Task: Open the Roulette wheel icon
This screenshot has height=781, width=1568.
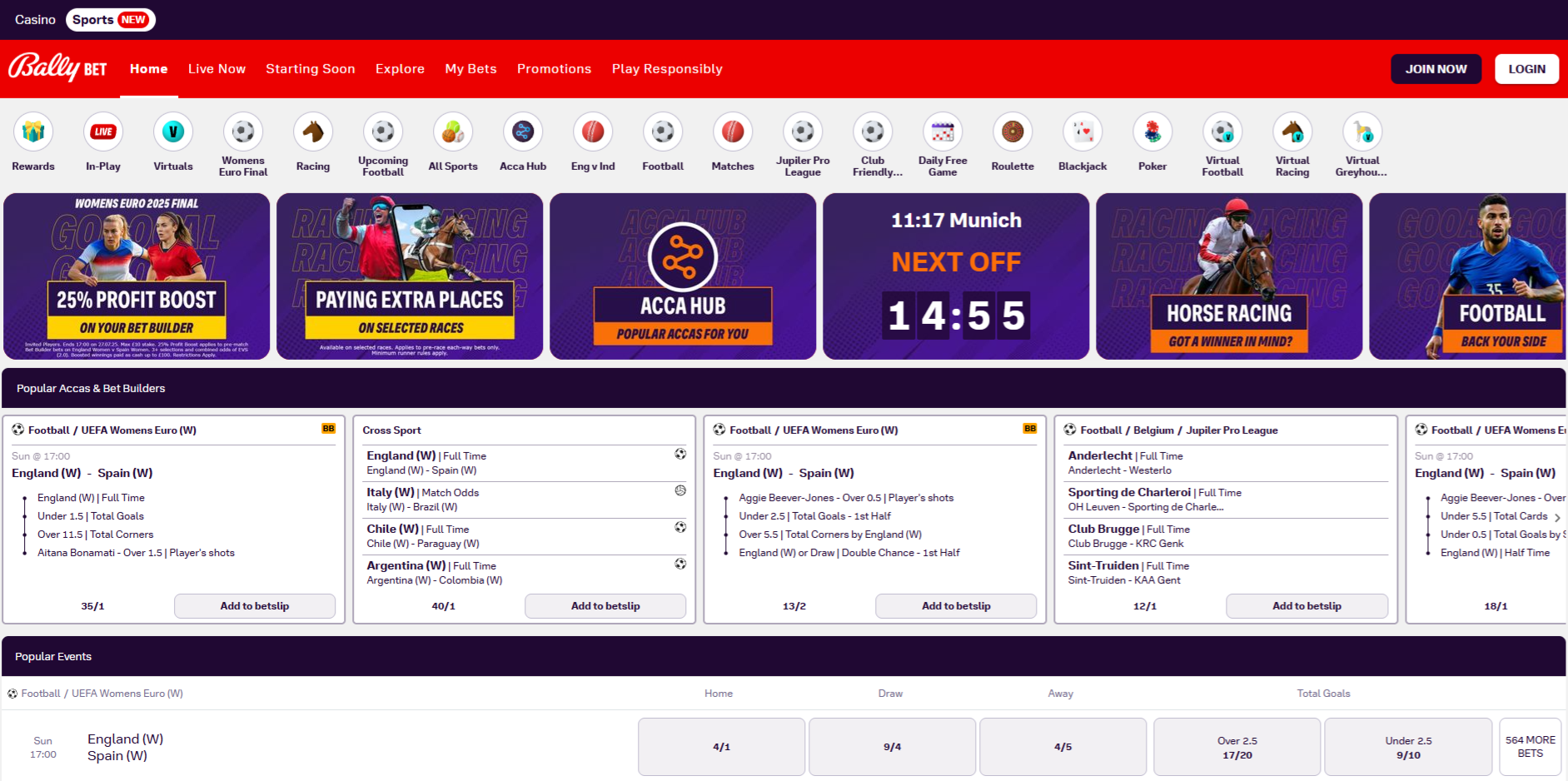Action: click(1013, 132)
